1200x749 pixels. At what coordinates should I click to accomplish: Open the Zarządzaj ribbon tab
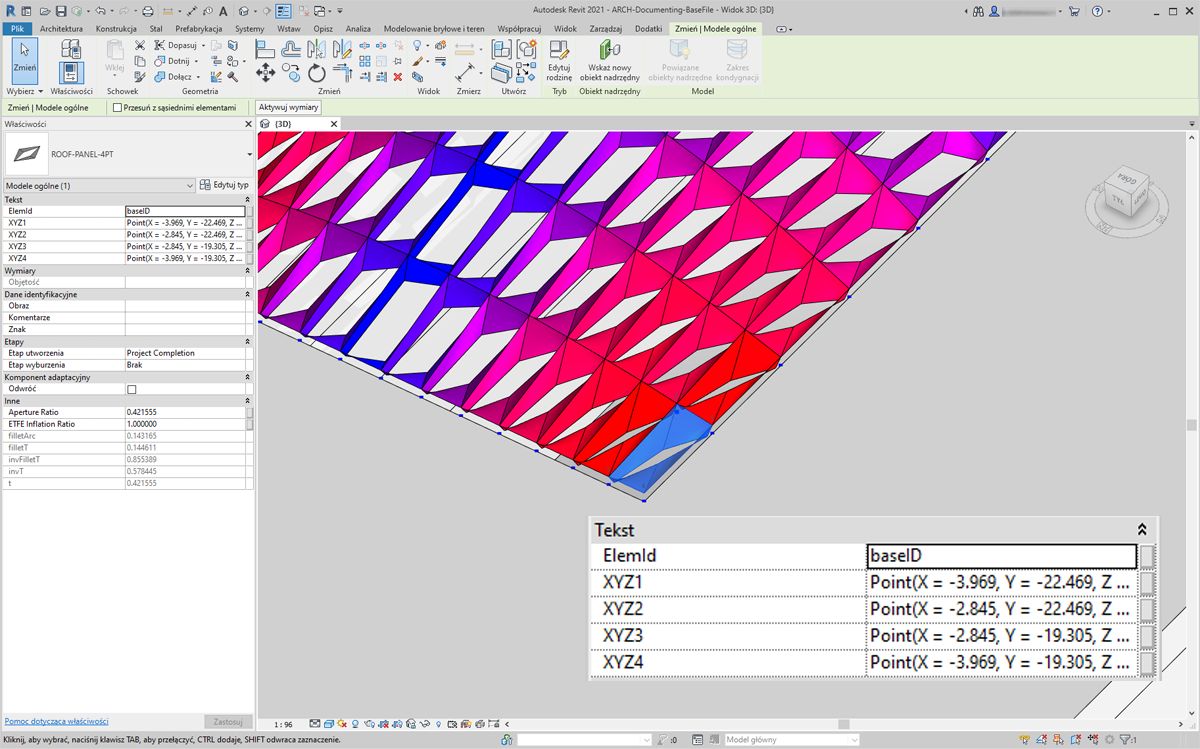pos(607,29)
